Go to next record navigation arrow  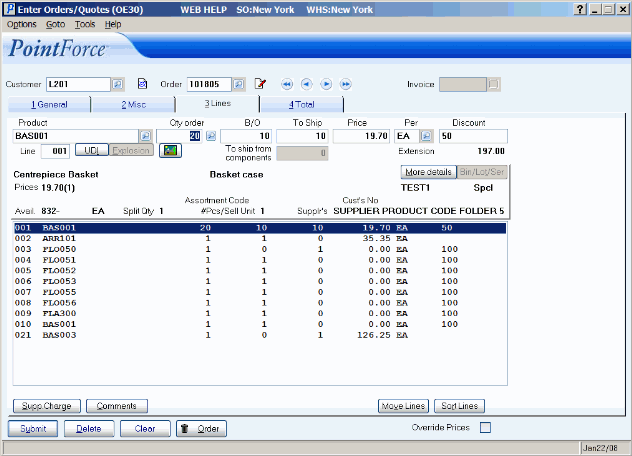pyautogui.click(x=326, y=84)
